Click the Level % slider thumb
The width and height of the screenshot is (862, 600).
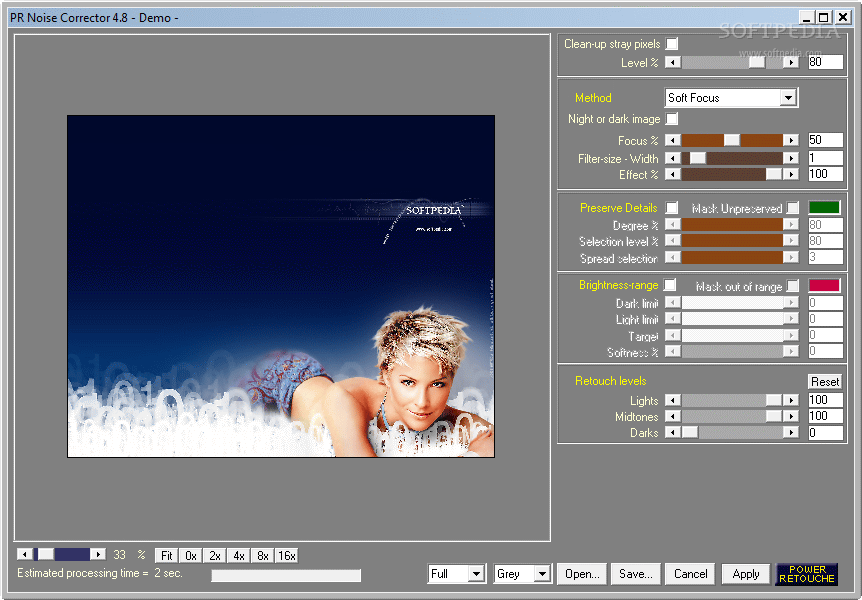pos(757,62)
